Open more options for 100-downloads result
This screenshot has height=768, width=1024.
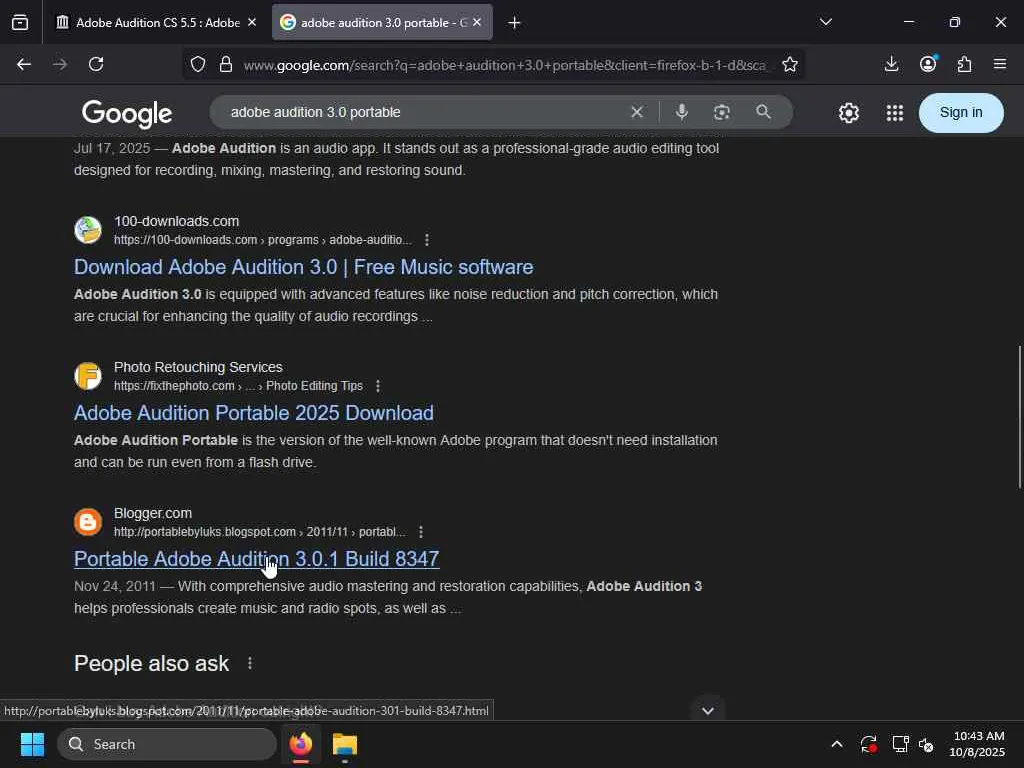coord(427,240)
